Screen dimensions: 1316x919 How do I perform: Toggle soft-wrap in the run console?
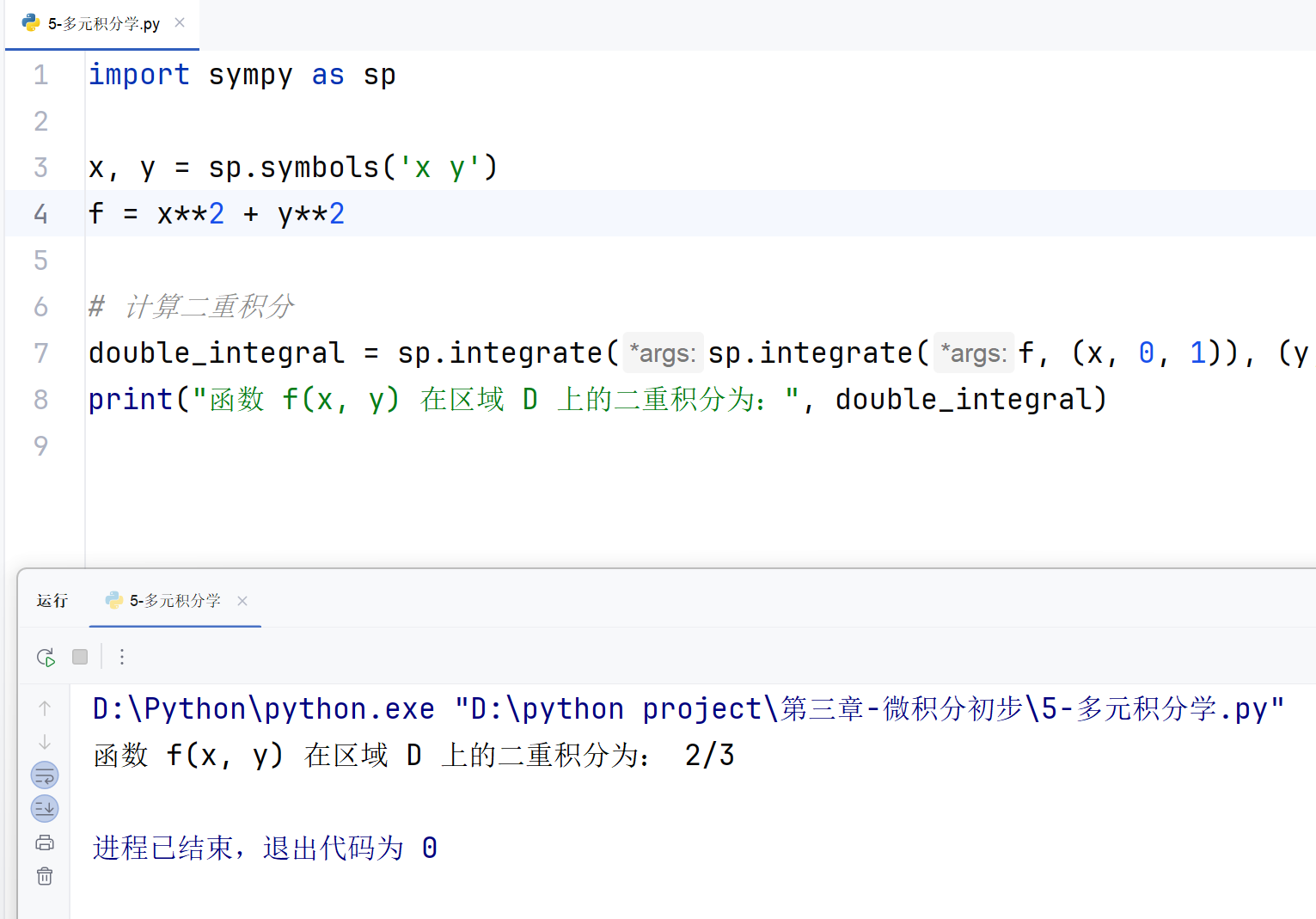click(x=45, y=775)
